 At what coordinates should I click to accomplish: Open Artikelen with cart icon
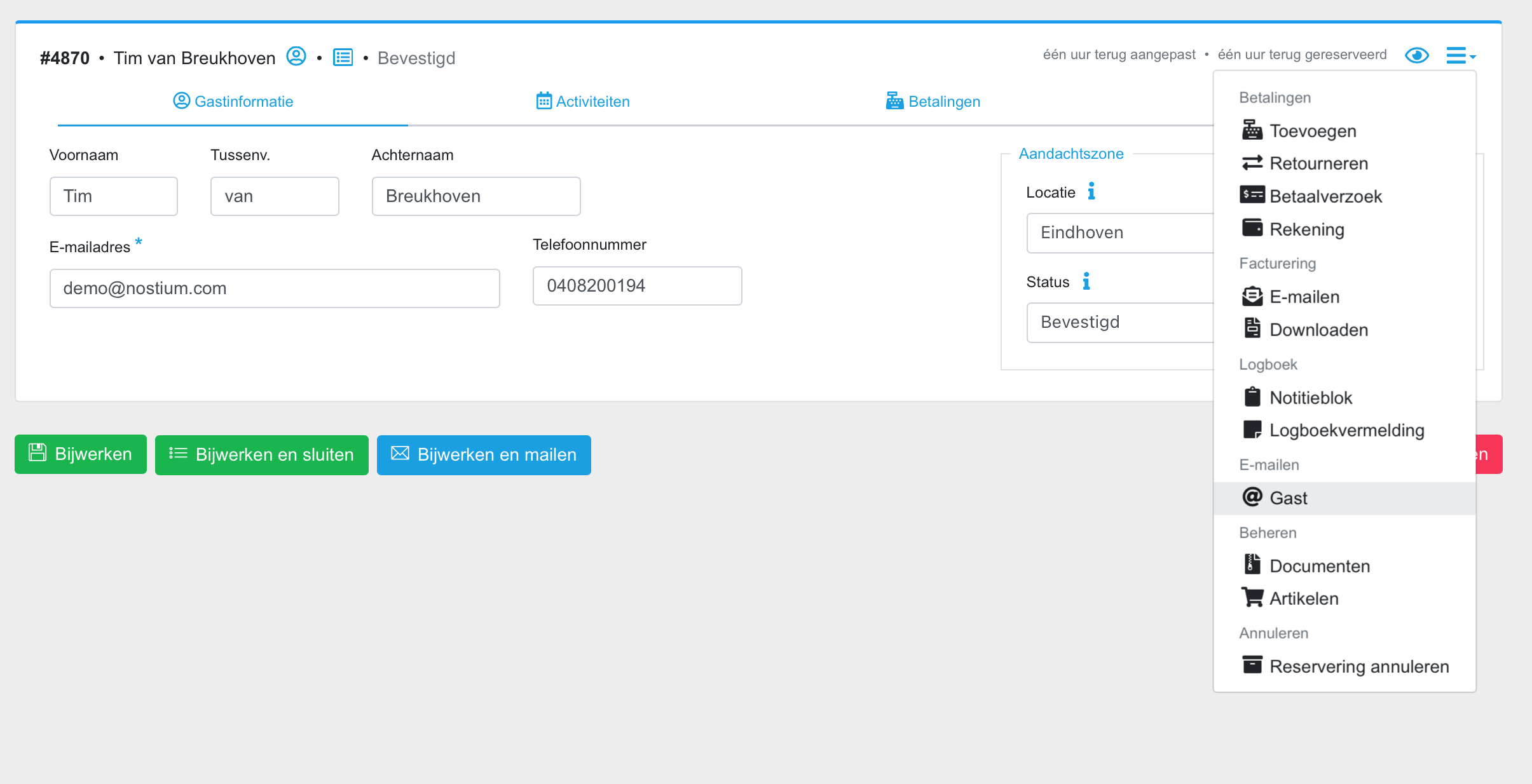(x=1303, y=598)
